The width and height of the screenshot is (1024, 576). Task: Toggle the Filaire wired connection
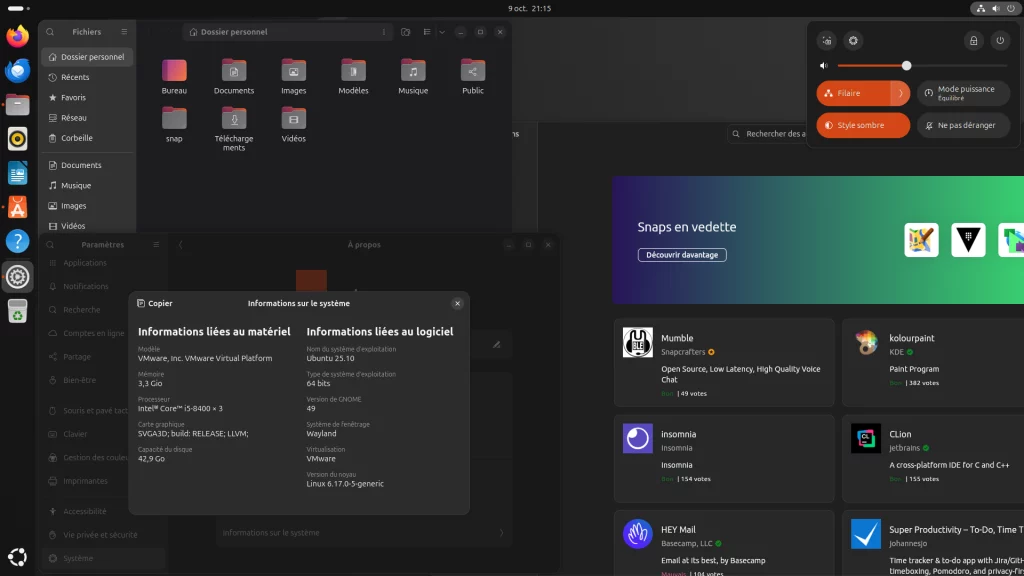coord(852,93)
